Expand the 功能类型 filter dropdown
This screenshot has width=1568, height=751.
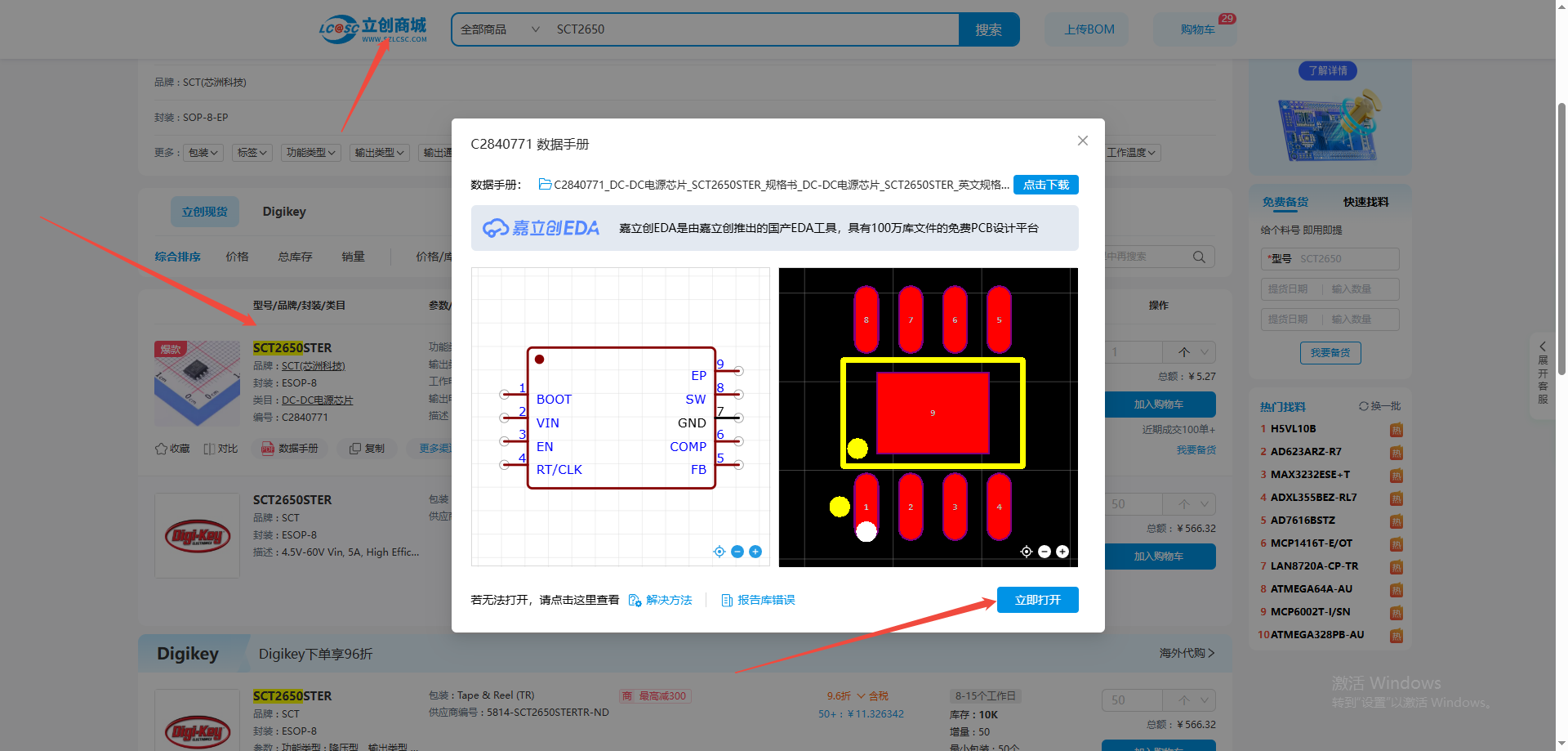tap(311, 153)
